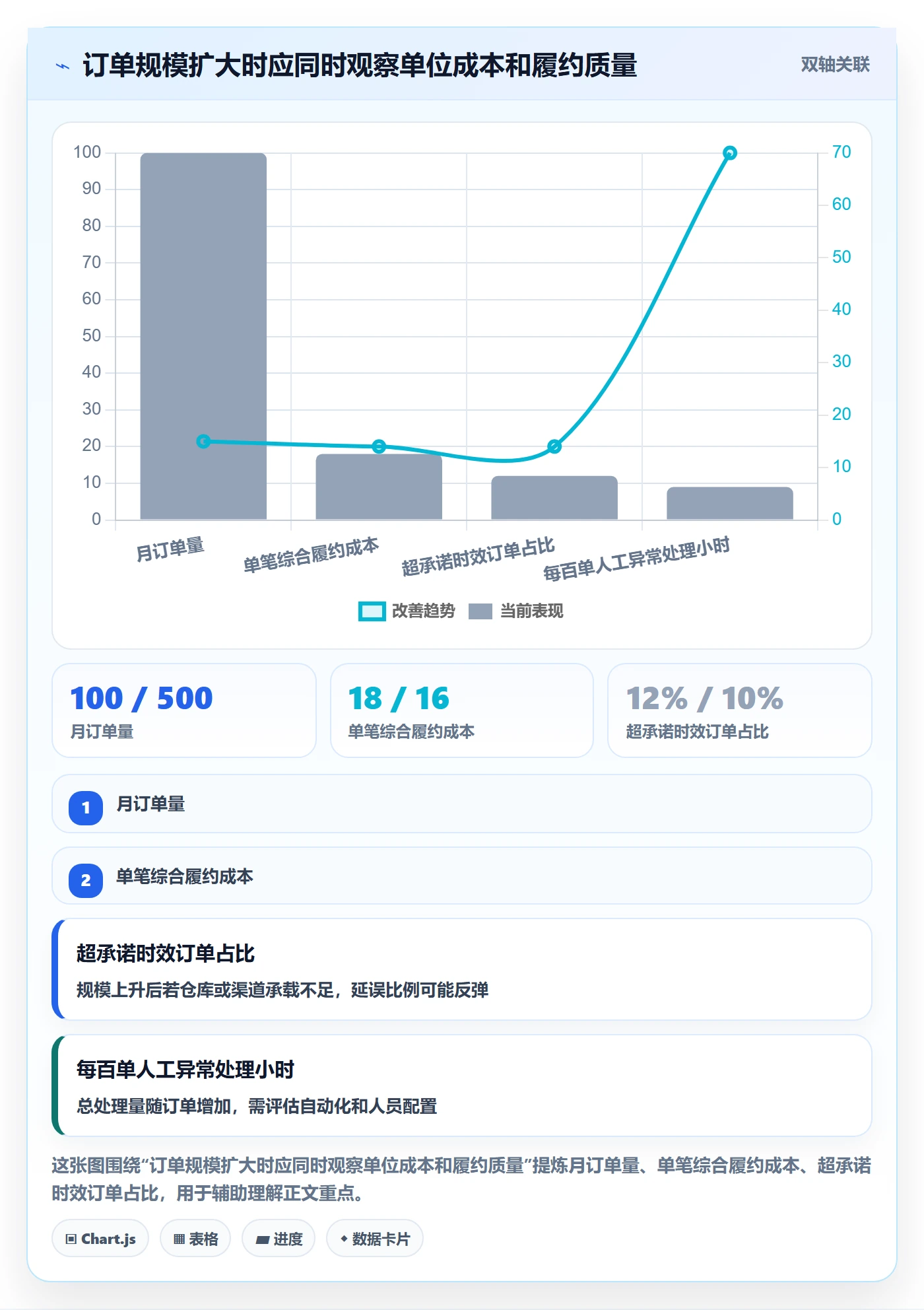Click the 总处理量随订单增加 description
This screenshot has height=1310, width=924.
[x=256, y=1106]
